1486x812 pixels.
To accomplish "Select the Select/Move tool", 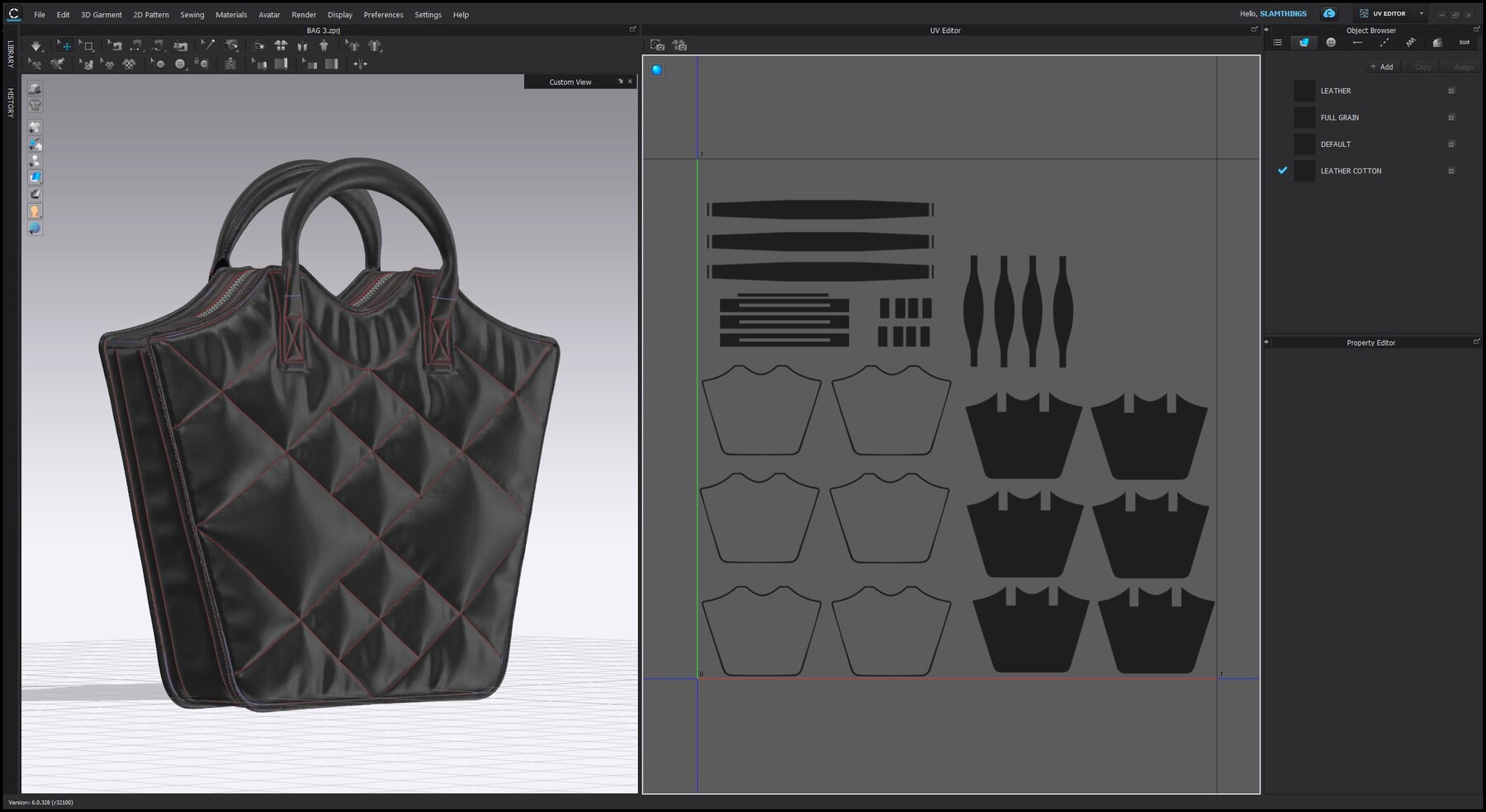I will click(x=64, y=46).
